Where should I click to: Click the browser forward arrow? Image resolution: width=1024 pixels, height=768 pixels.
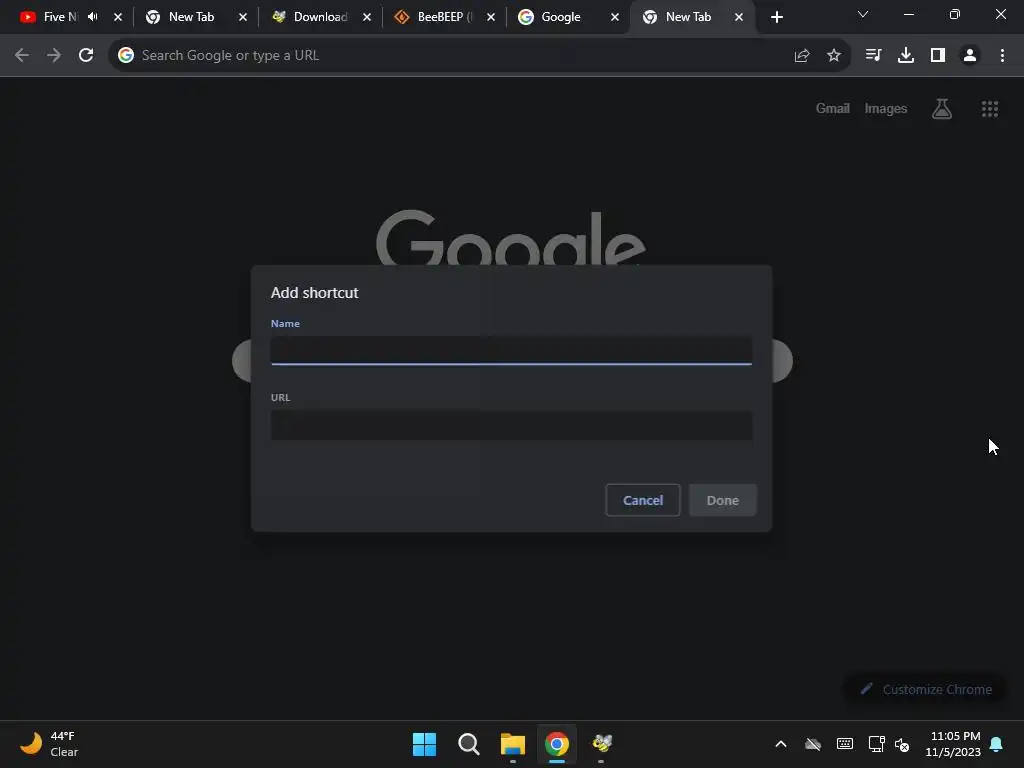point(54,56)
